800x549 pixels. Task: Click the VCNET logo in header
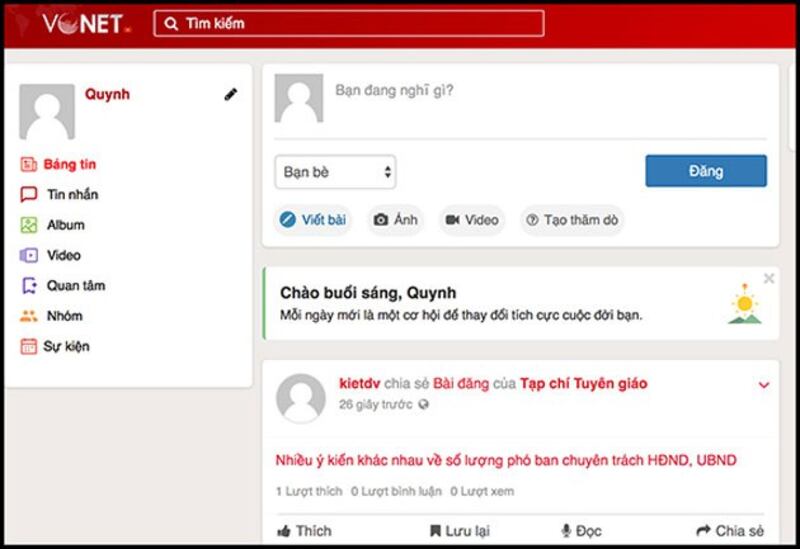[83, 24]
